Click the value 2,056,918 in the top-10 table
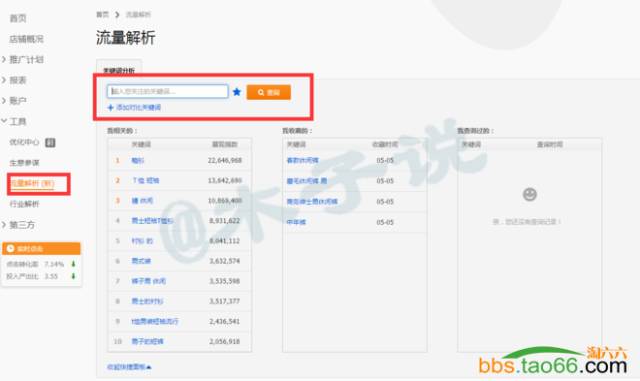The image size is (640, 381). click(x=225, y=341)
